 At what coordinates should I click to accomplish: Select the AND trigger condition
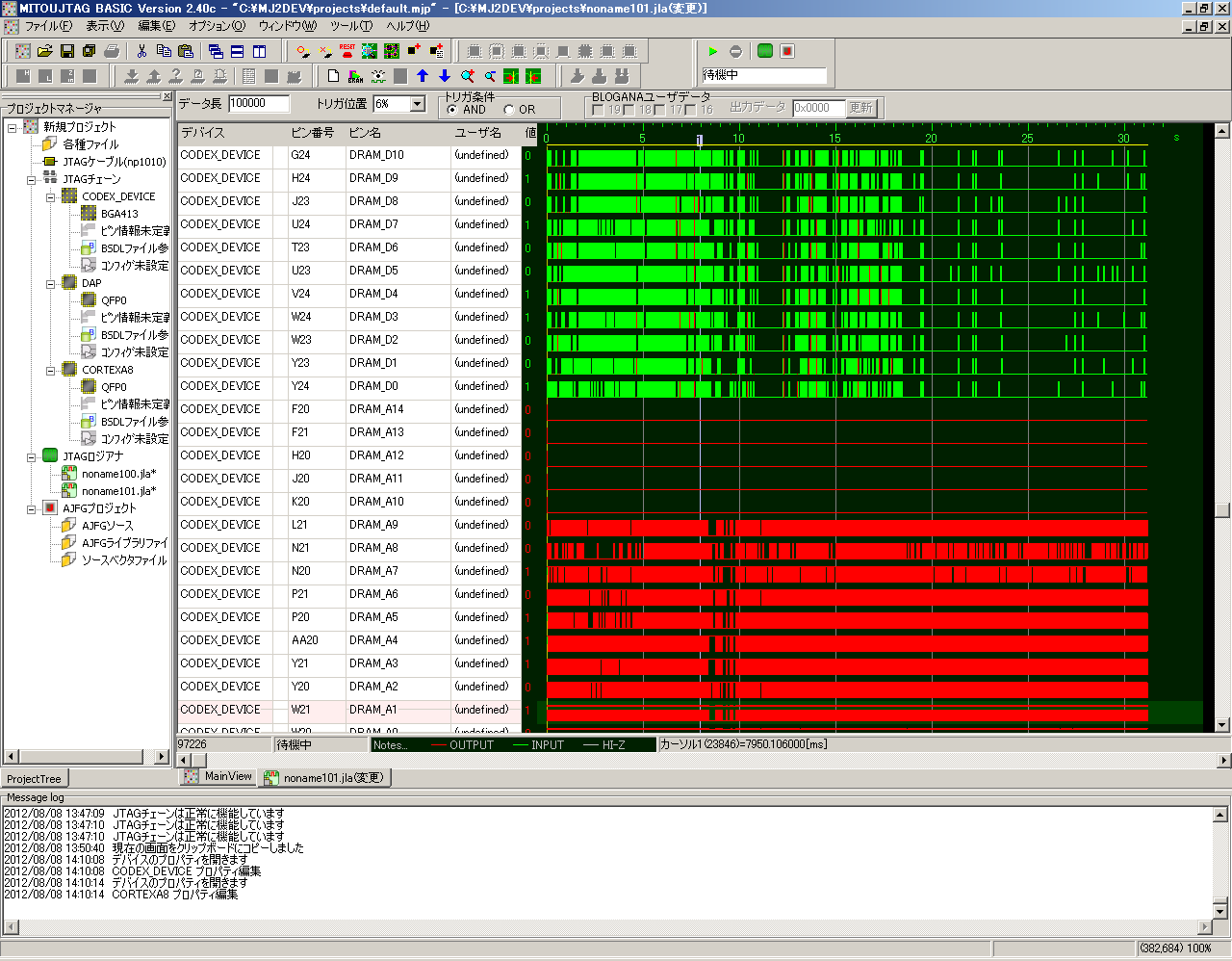452,110
